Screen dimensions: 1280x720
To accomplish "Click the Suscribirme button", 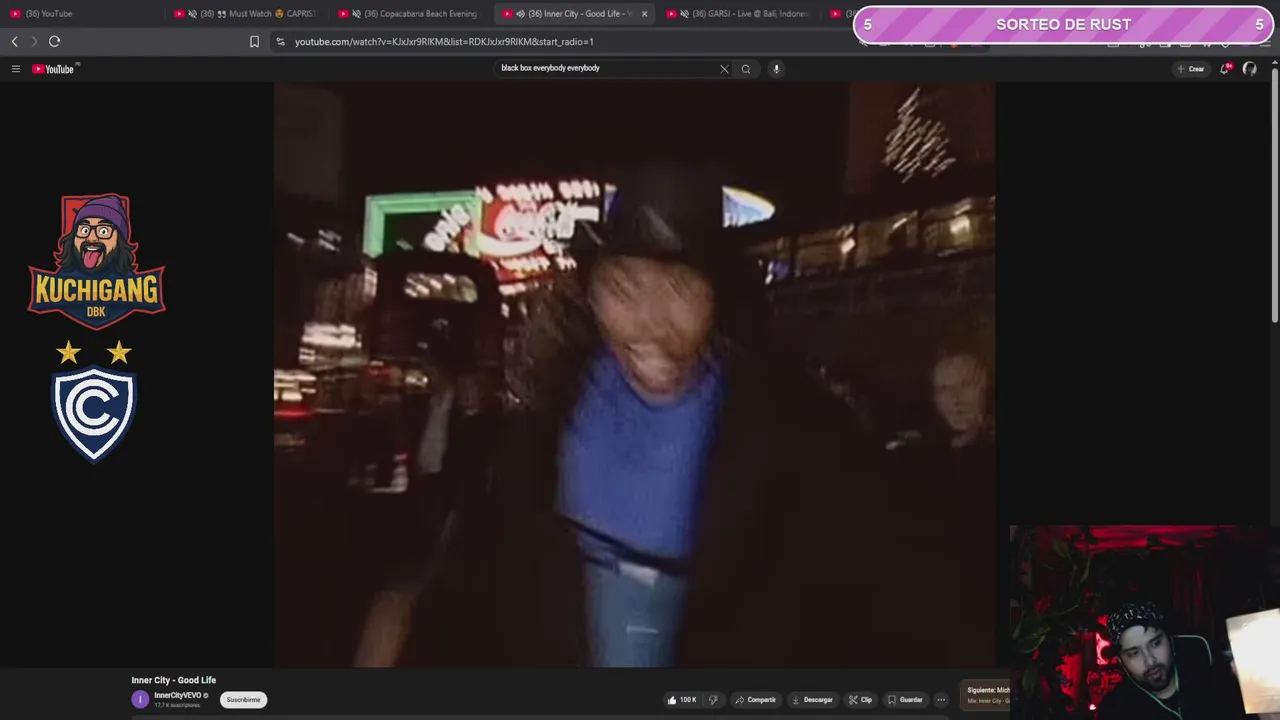I will coord(243,700).
